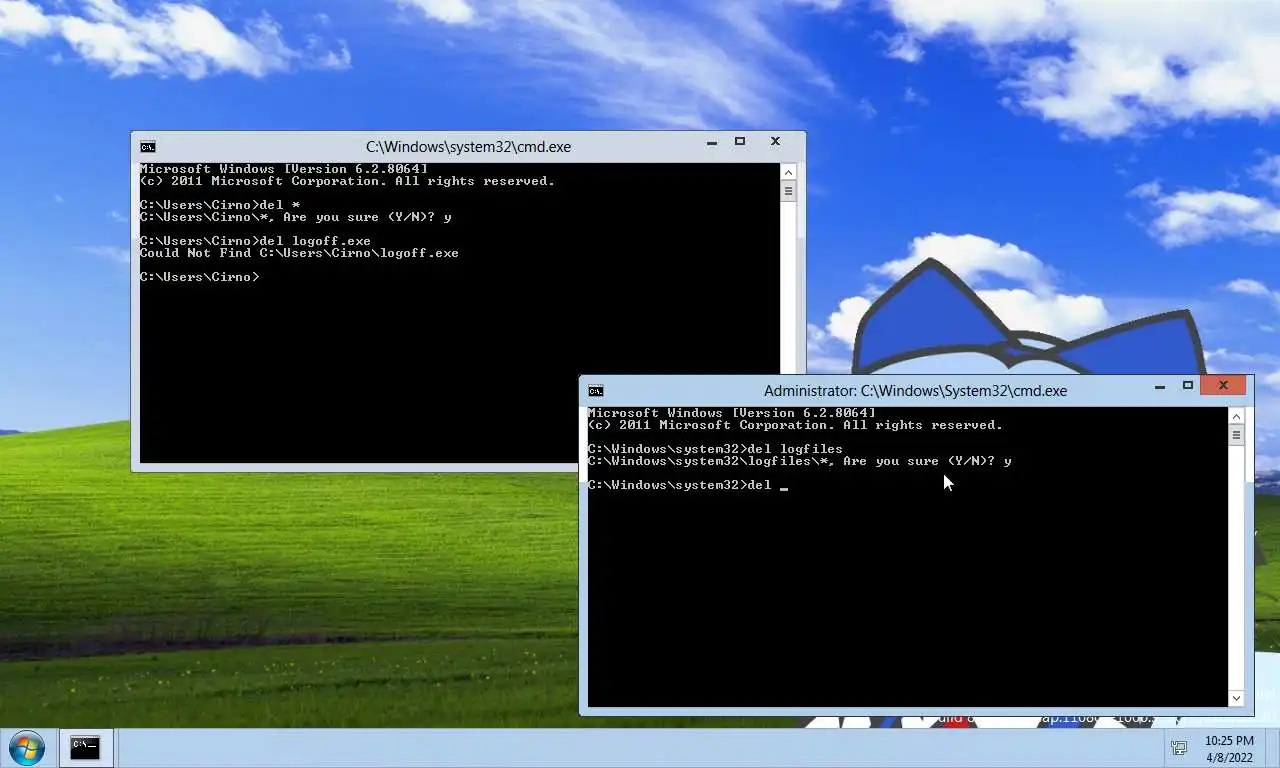Click '(c) 2011 Microsoft Corporation' line in background window
Viewport: 1280px width, 768px height.
point(347,181)
